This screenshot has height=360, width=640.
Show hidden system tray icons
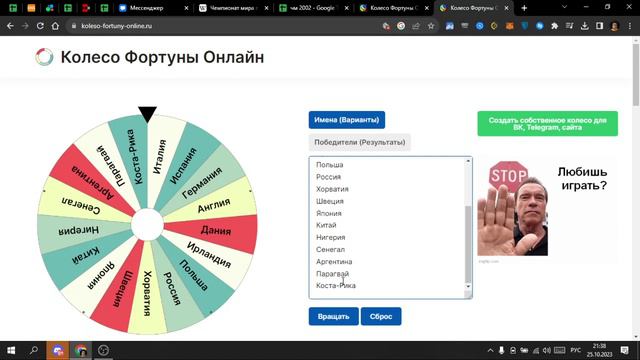pyautogui.click(x=490, y=350)
